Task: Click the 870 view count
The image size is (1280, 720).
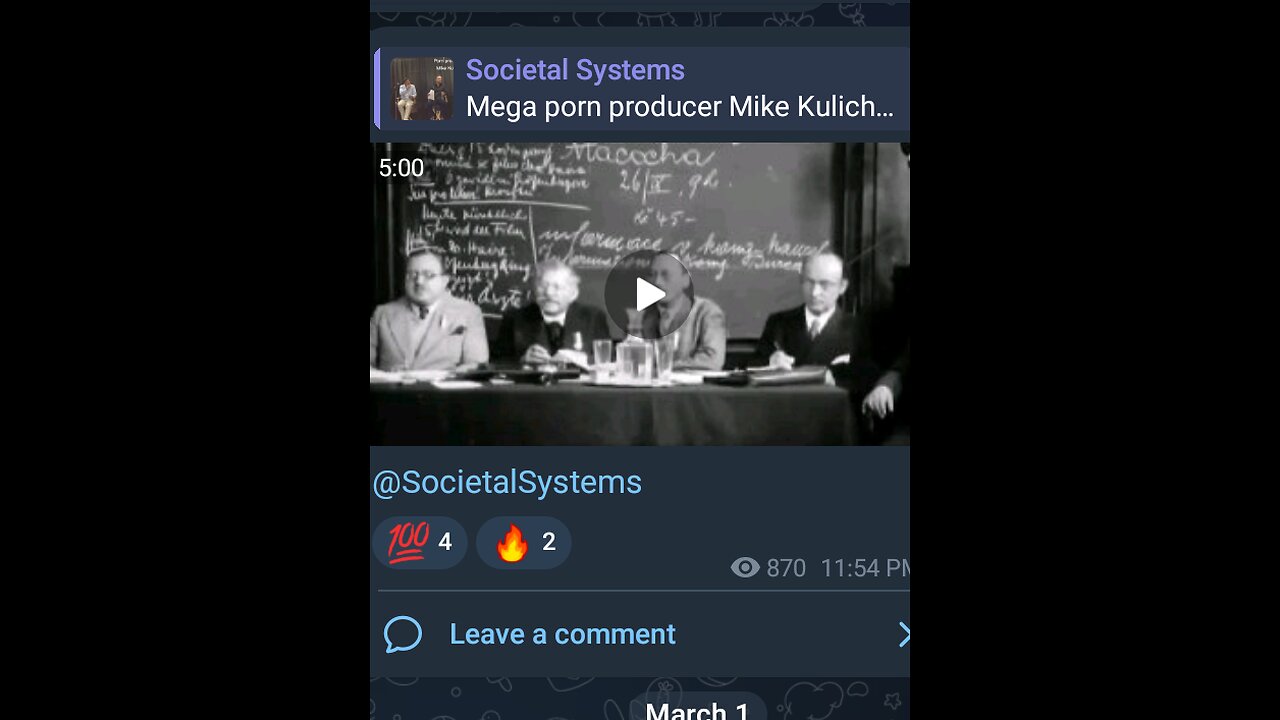Action: click(786, 568)
